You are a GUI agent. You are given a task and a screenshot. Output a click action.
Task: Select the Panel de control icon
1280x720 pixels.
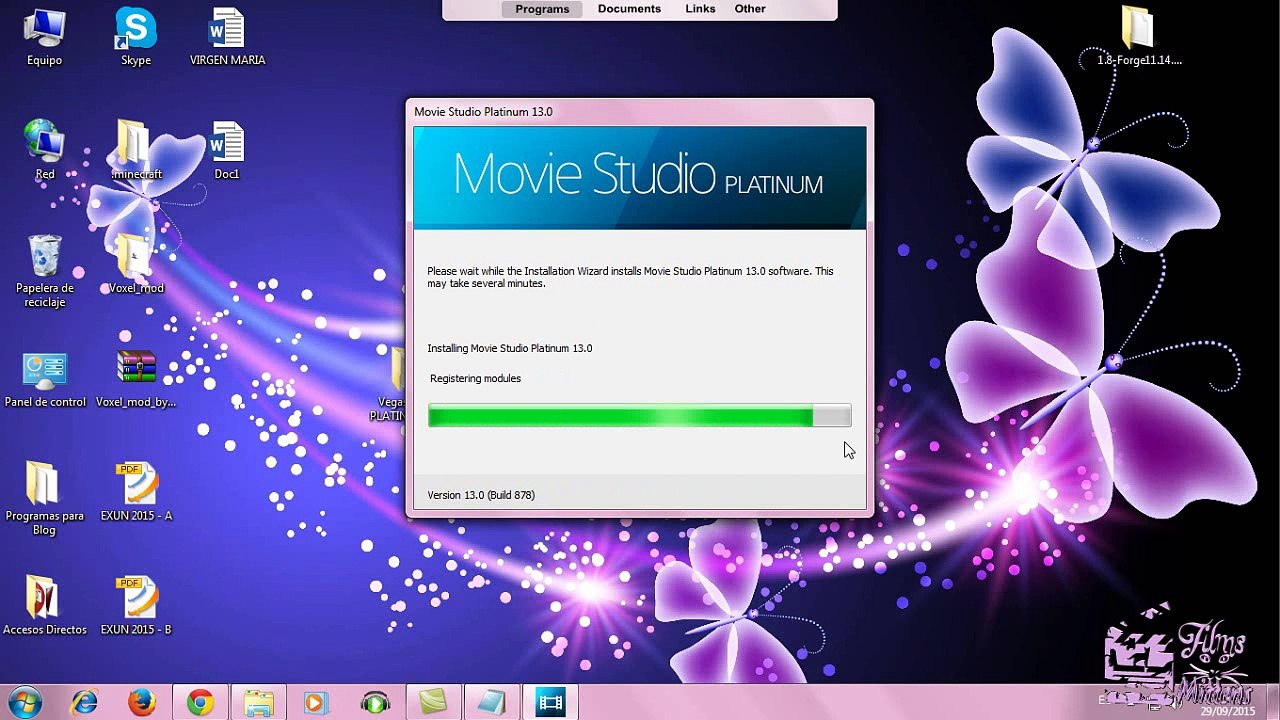point(45,380)
